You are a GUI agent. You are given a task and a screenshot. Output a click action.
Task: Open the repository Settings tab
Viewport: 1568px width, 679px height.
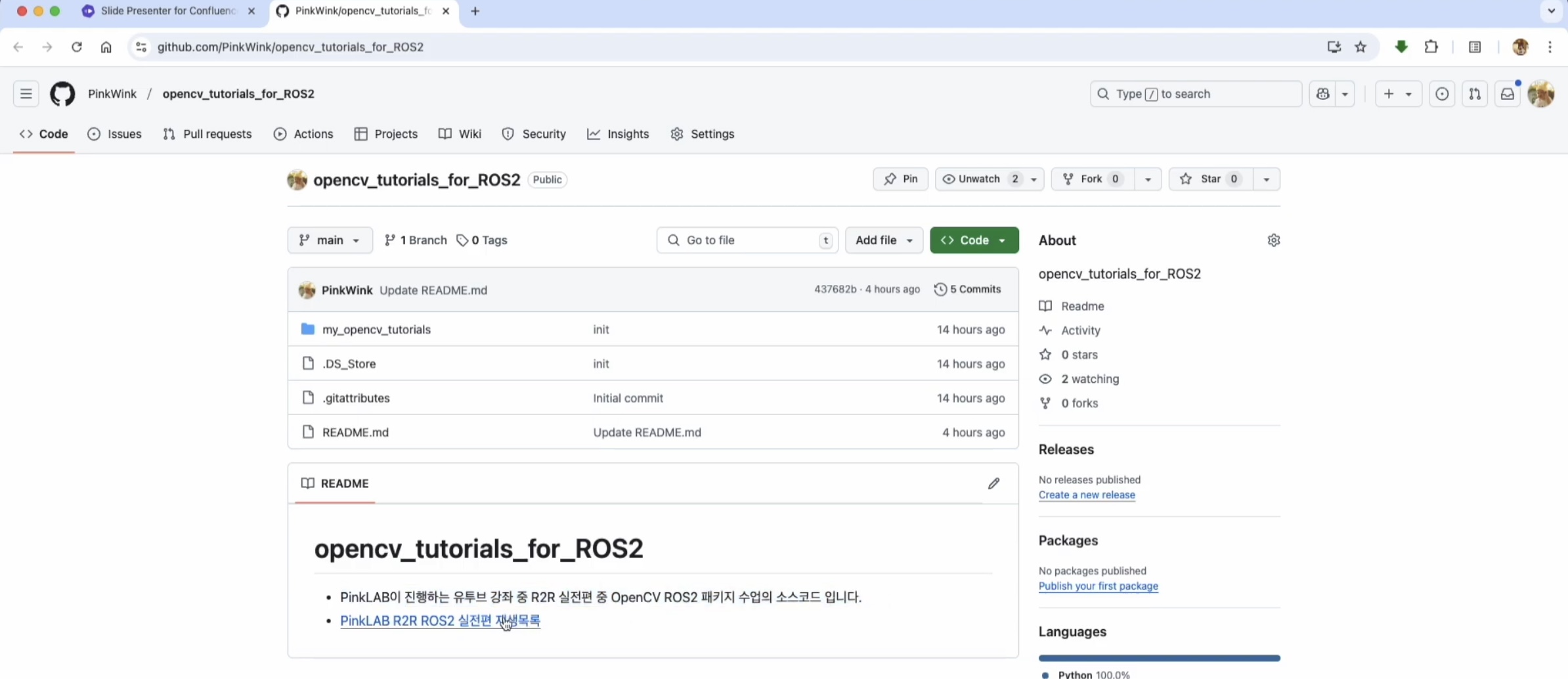point(703,134)
